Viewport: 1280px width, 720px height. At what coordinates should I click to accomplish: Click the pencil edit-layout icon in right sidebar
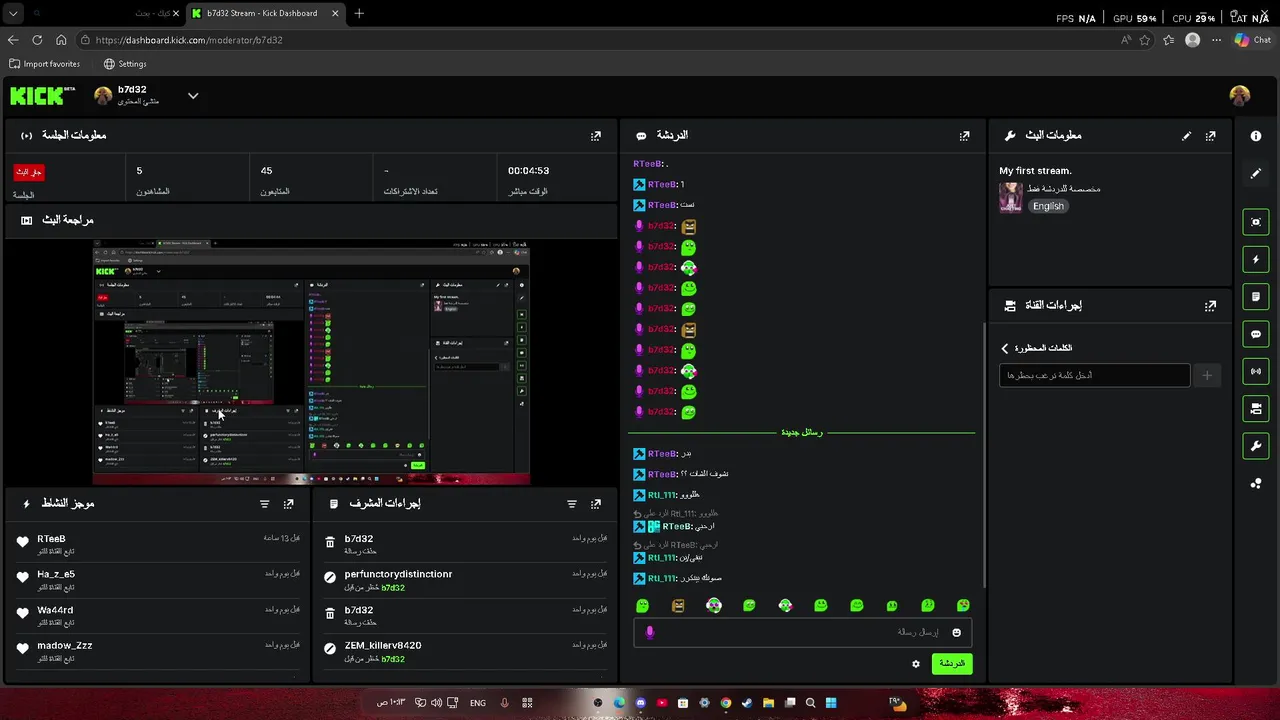(x=1256, y=173)
